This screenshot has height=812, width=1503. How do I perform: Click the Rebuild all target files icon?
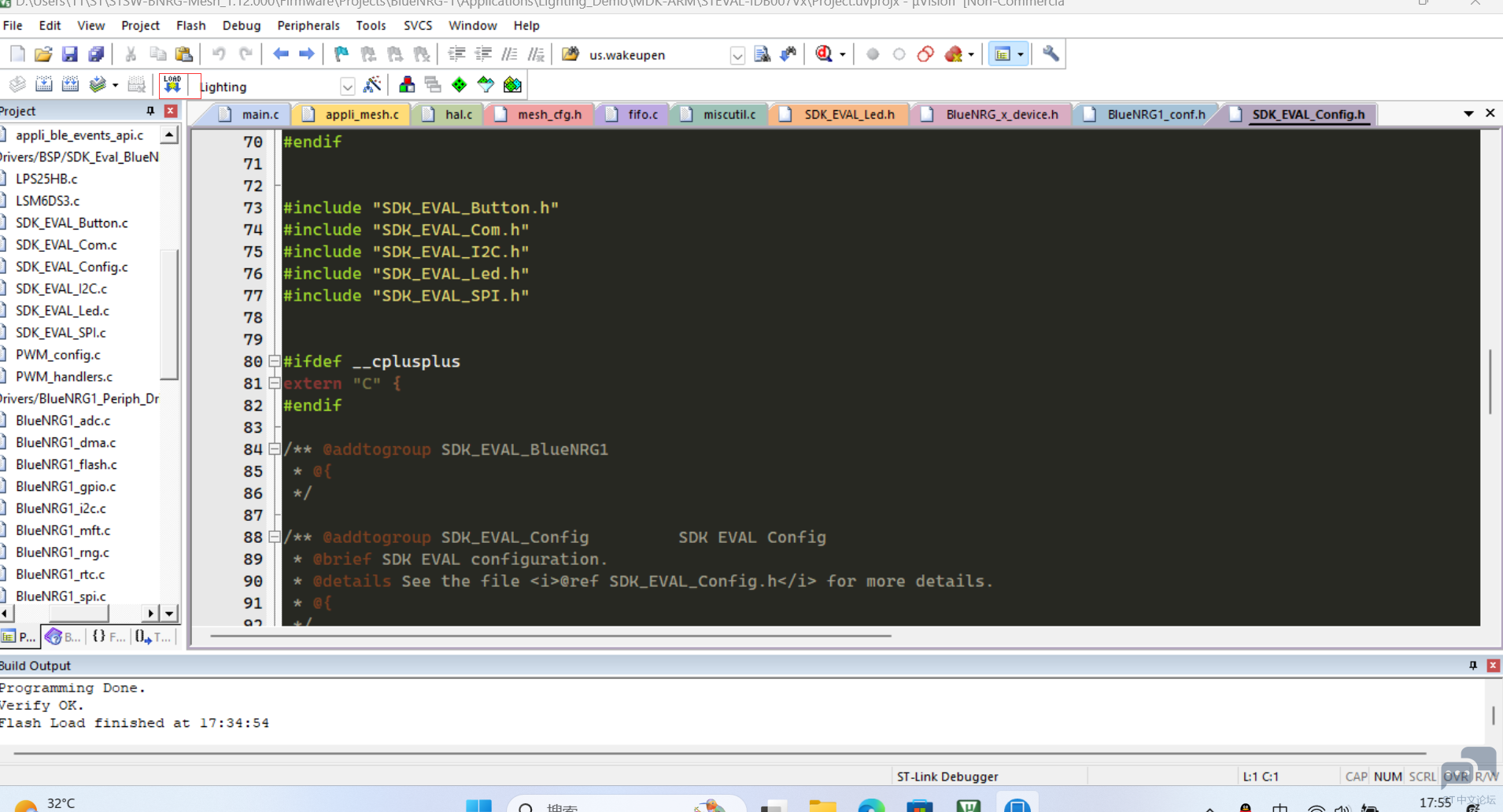coord(70,84)
